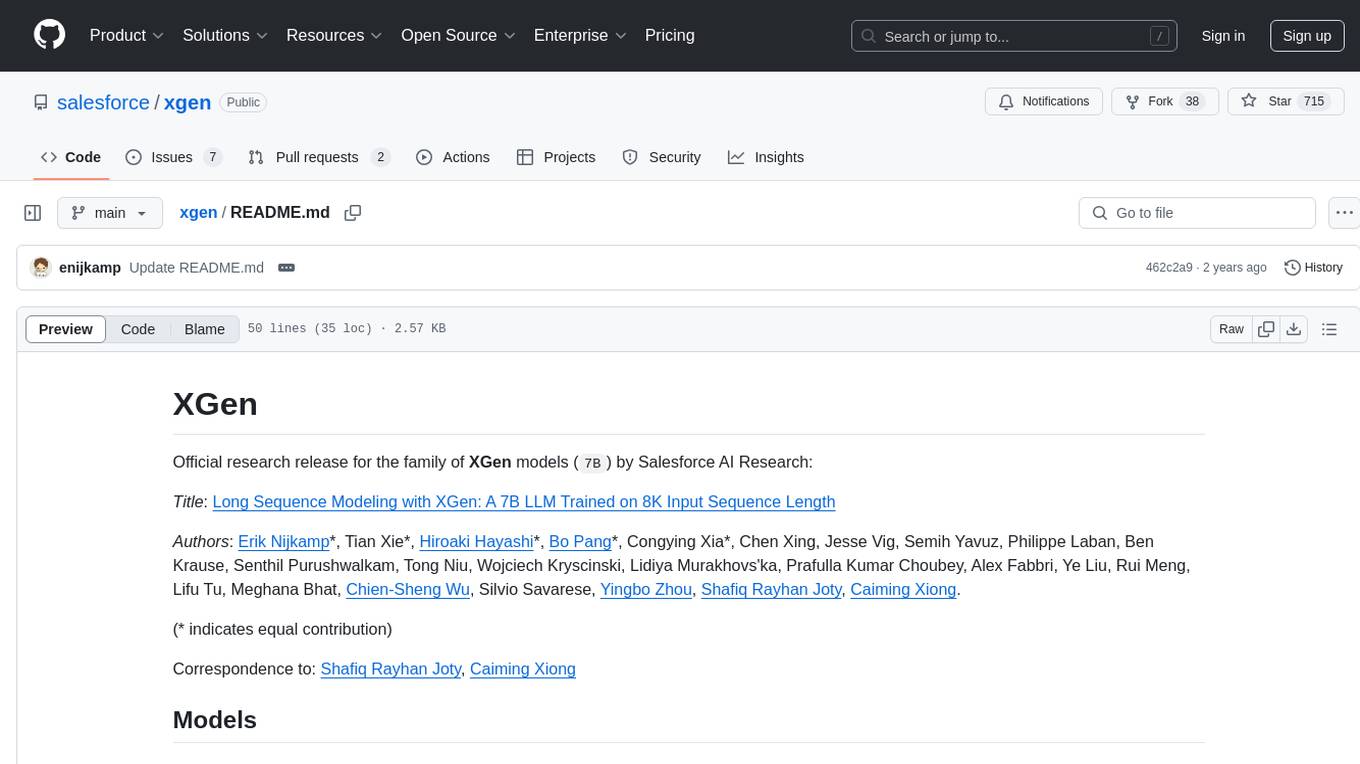
Task: Open Shafiq Rayhan Joty correspondence link
Action: [391, 670]
